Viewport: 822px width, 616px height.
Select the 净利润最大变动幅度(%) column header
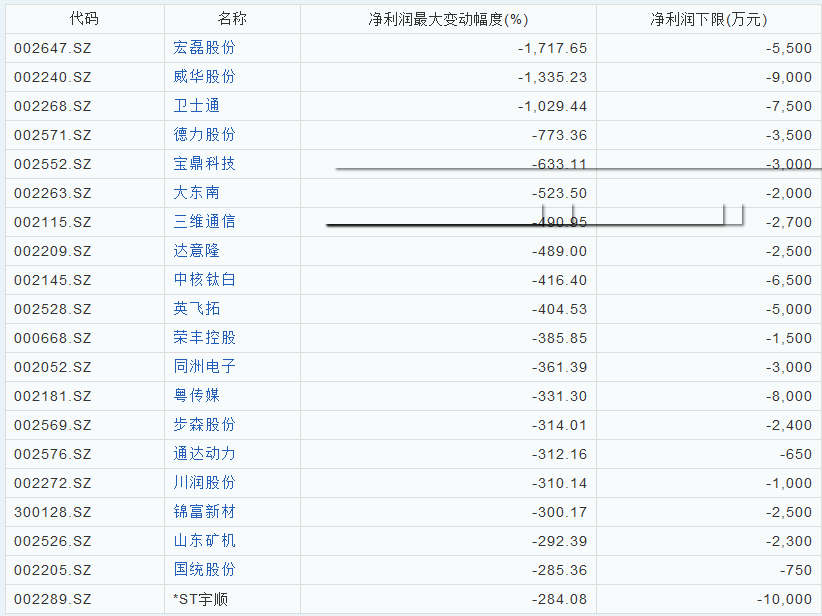coord(448,19)
